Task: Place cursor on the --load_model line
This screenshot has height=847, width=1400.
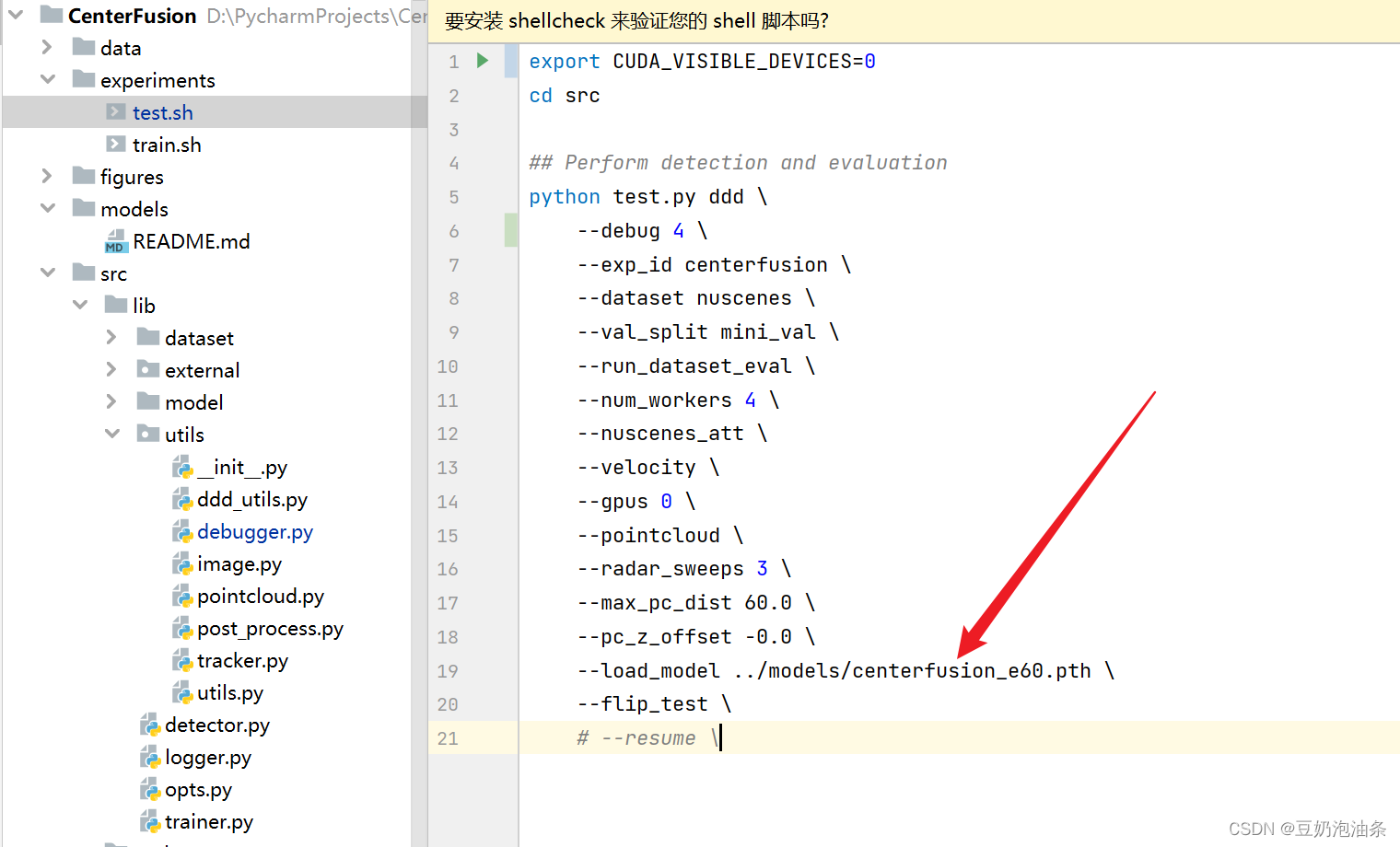Action: [846, 670]
